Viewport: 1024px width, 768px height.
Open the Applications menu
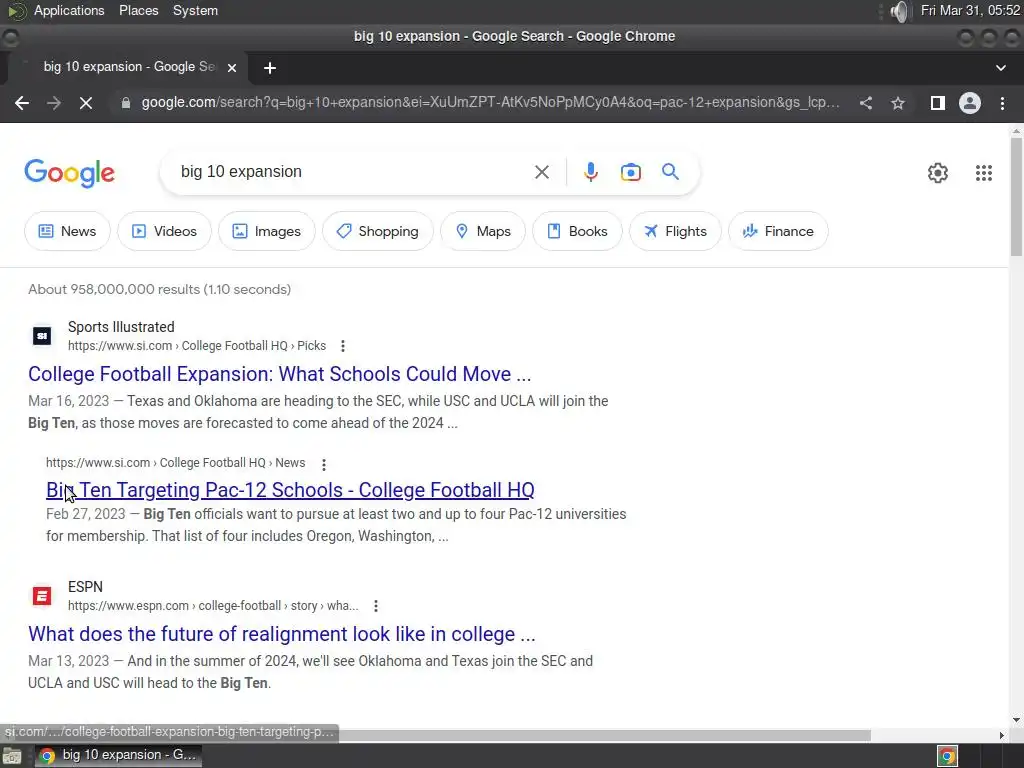pyautogui.click(x=69, y=10)
